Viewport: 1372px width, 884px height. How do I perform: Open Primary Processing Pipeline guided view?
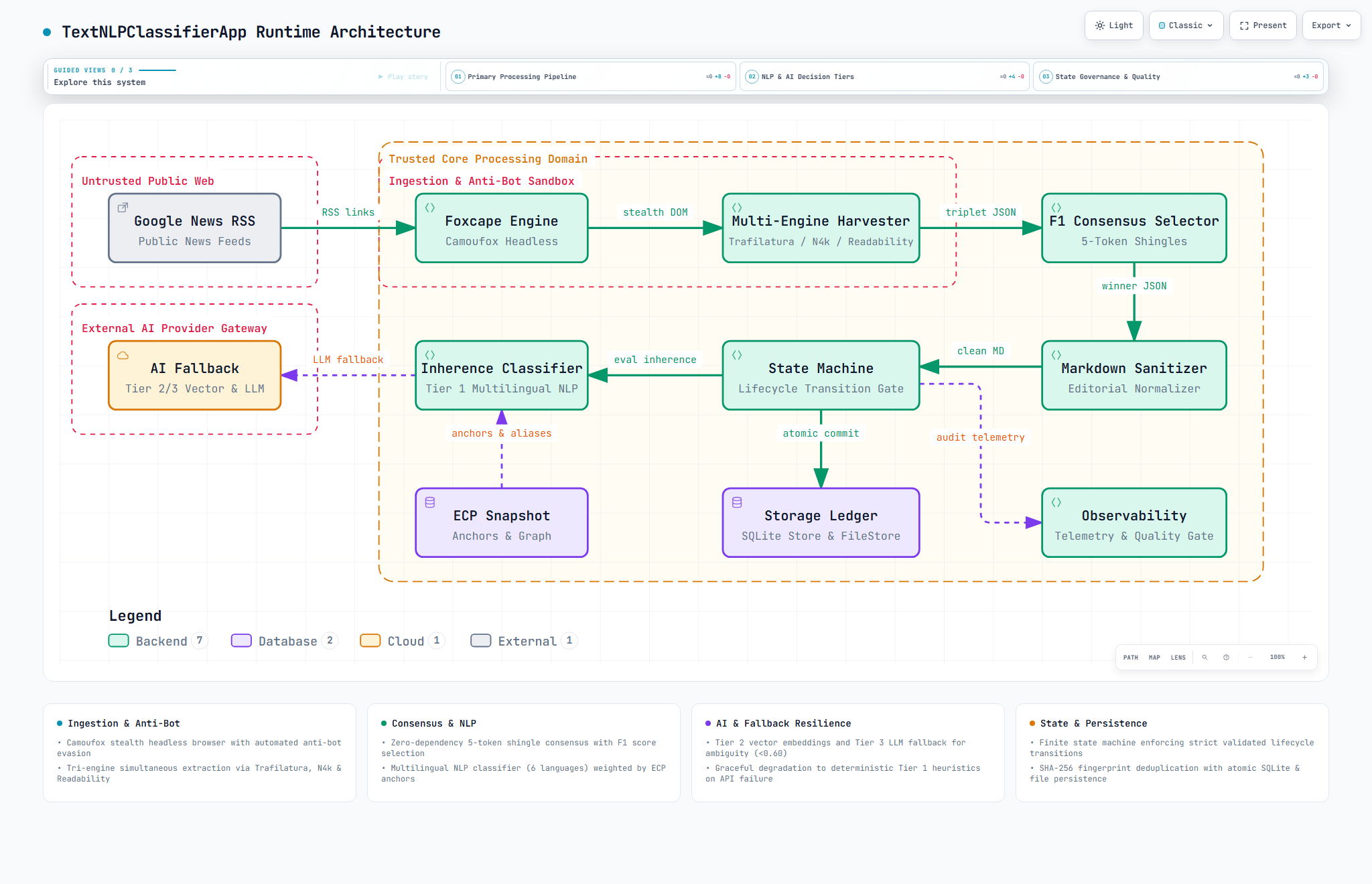click(590, 77)
